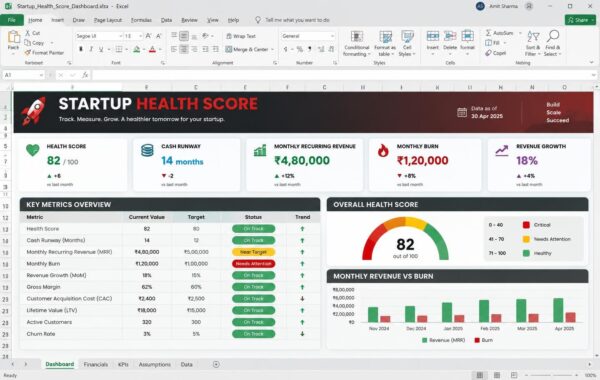Toggle italic formatting
The width and height of the screenshot is (600, 380).
(91, 49)
